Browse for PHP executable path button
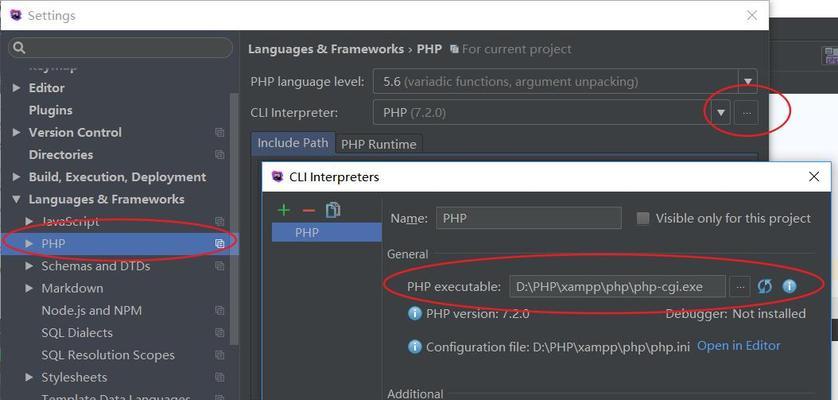838x400 pixels. pos(740,287)
